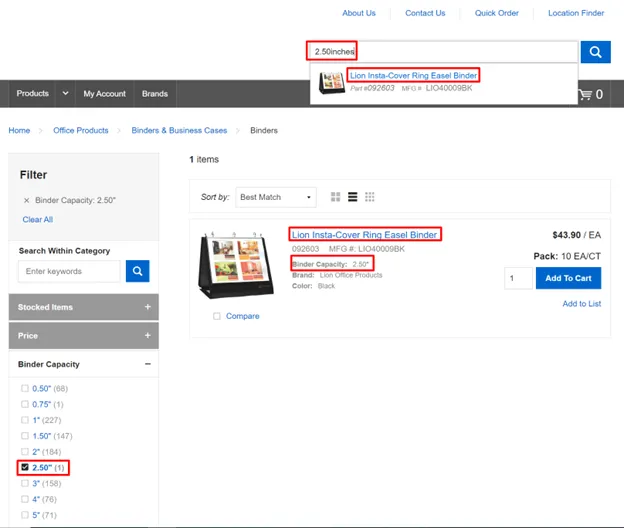Viewport: 624px width, 528px height.
Task: Go to Office Products breadcrumb
Action: coord(81,131)
